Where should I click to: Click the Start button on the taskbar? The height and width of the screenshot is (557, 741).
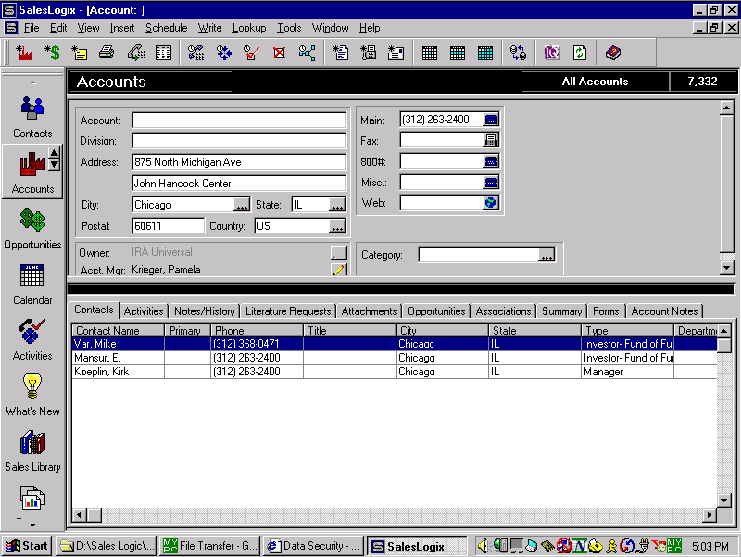click(x=27, y=546)
